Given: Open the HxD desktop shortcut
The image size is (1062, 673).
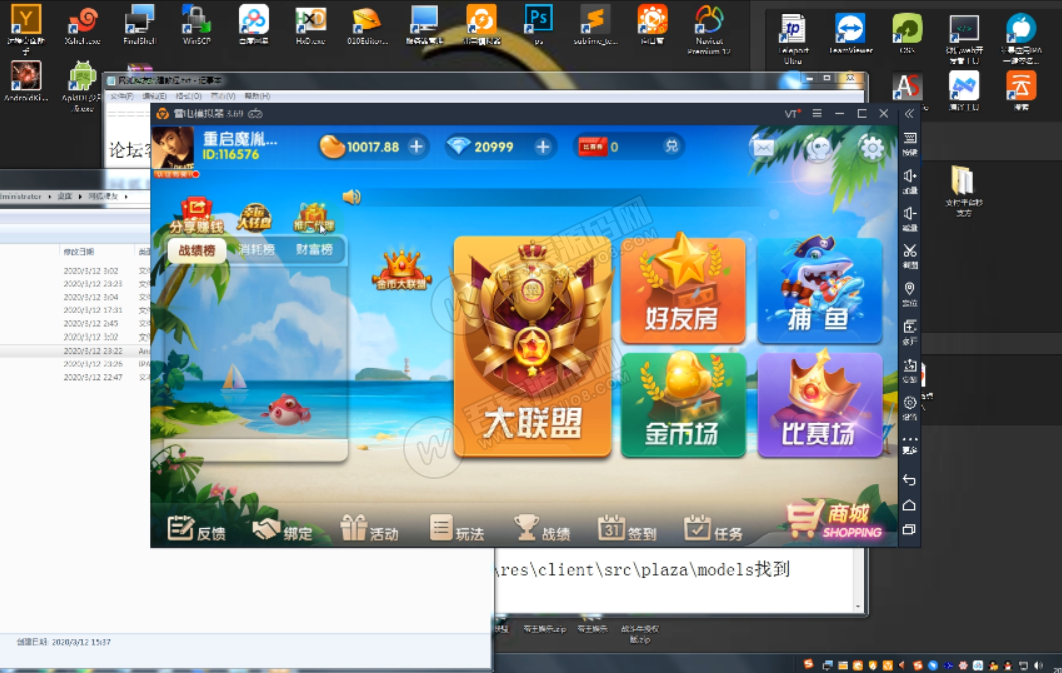Looking at the screenshot, I should pos(311,24).
